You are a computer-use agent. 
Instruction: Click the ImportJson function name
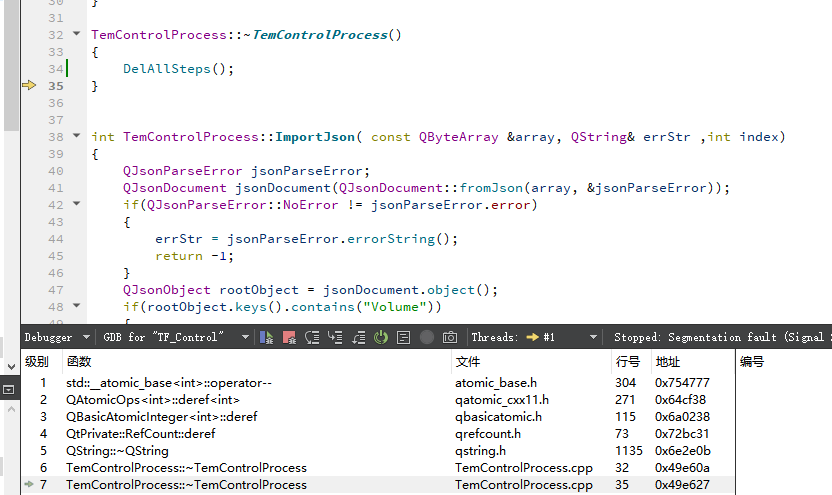[x=315, y=137]
